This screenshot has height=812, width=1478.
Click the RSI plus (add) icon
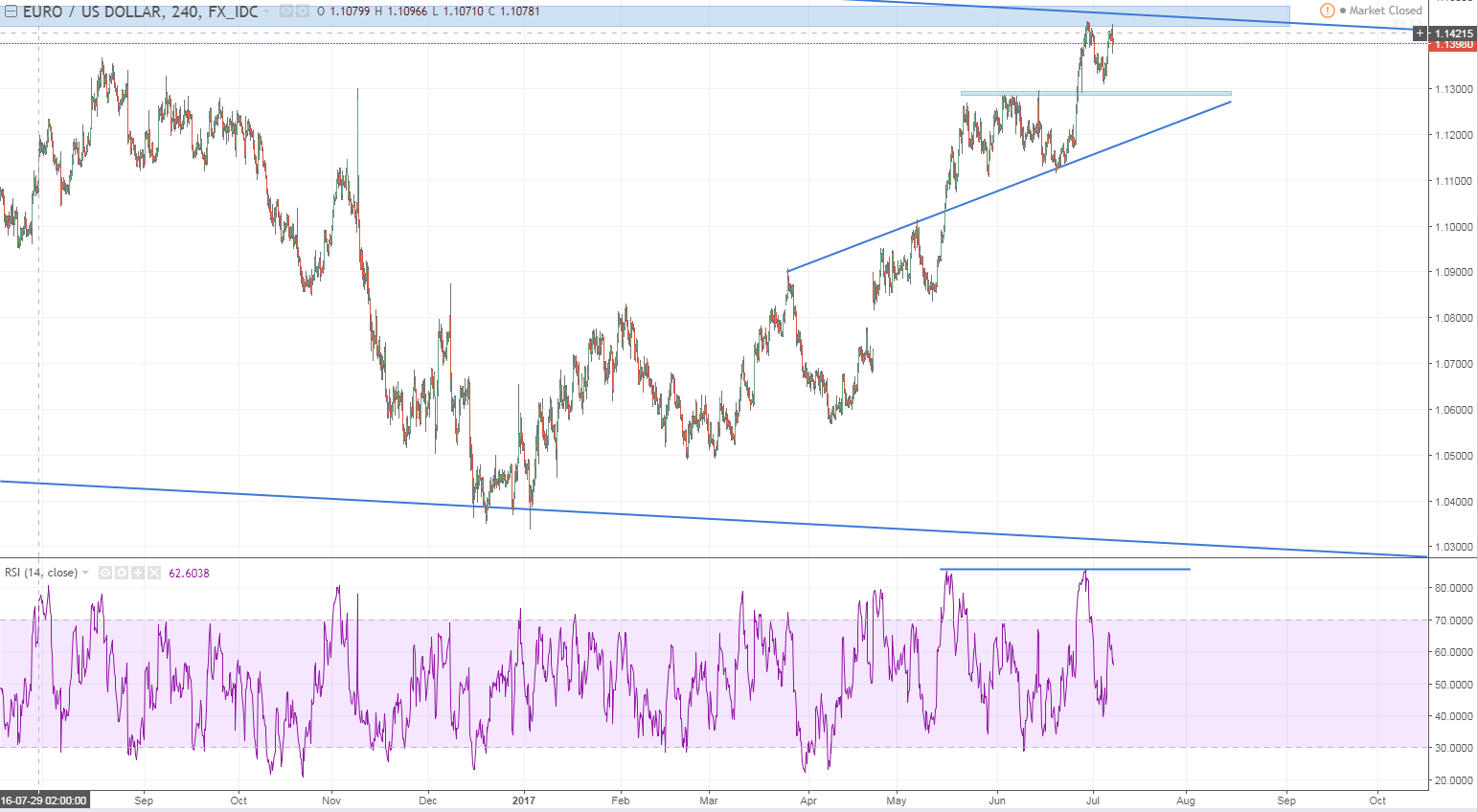138,573
